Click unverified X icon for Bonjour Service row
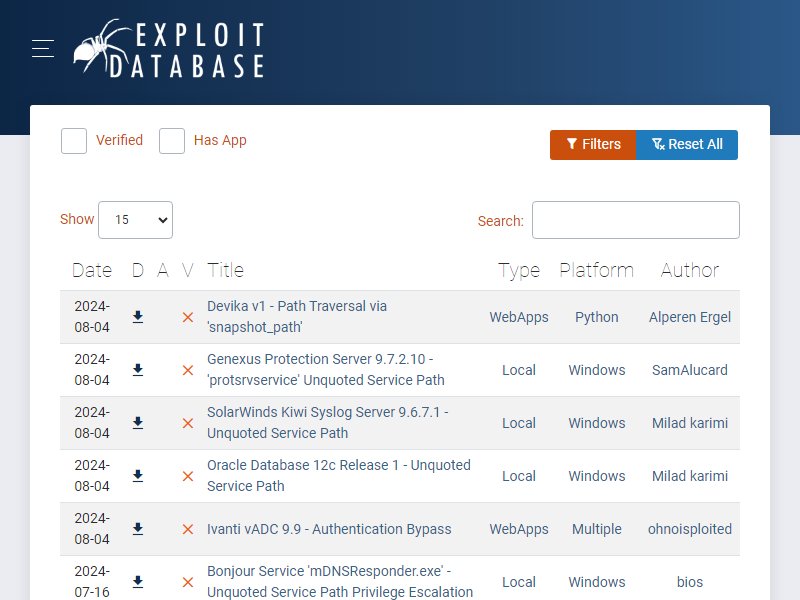The width and height of the screenshot is (800, 600). 188,582
